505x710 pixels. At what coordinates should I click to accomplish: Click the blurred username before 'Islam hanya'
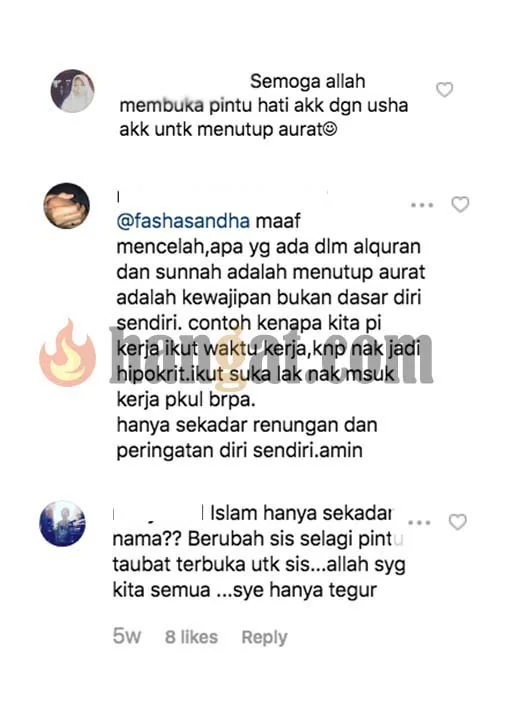pos(157,514)
